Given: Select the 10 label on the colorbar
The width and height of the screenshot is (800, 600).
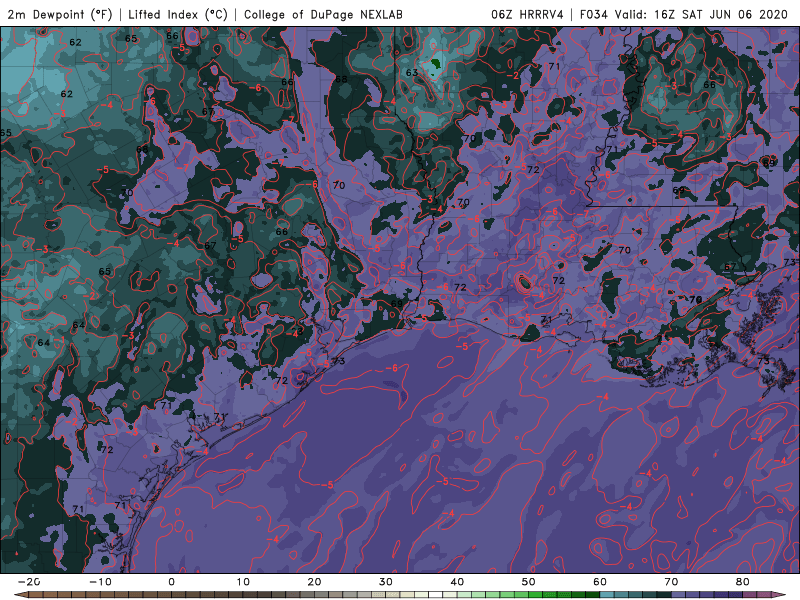Looking at the screenshot, I should (x=243, y=582).
